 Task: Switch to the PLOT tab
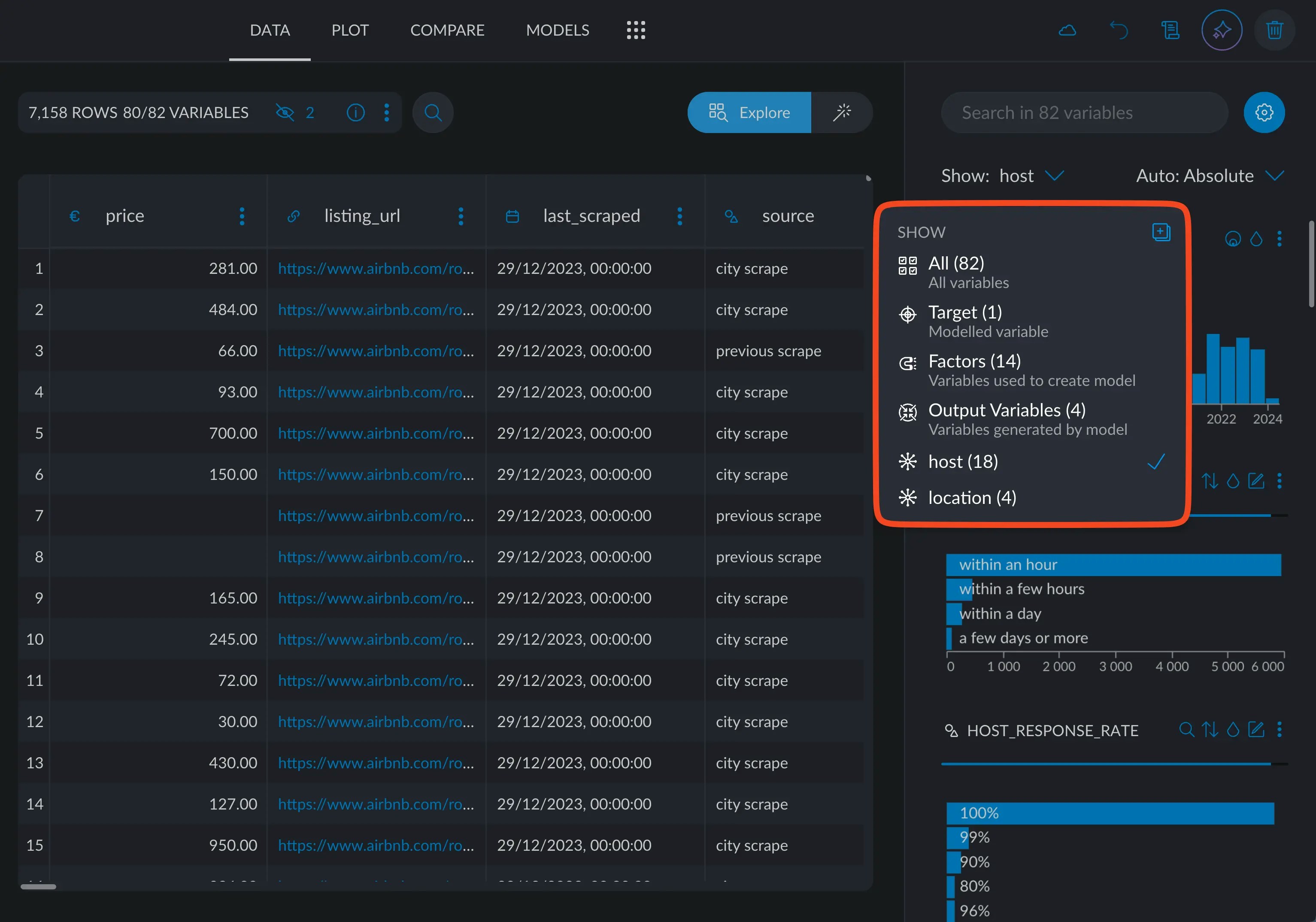point(350,30)
